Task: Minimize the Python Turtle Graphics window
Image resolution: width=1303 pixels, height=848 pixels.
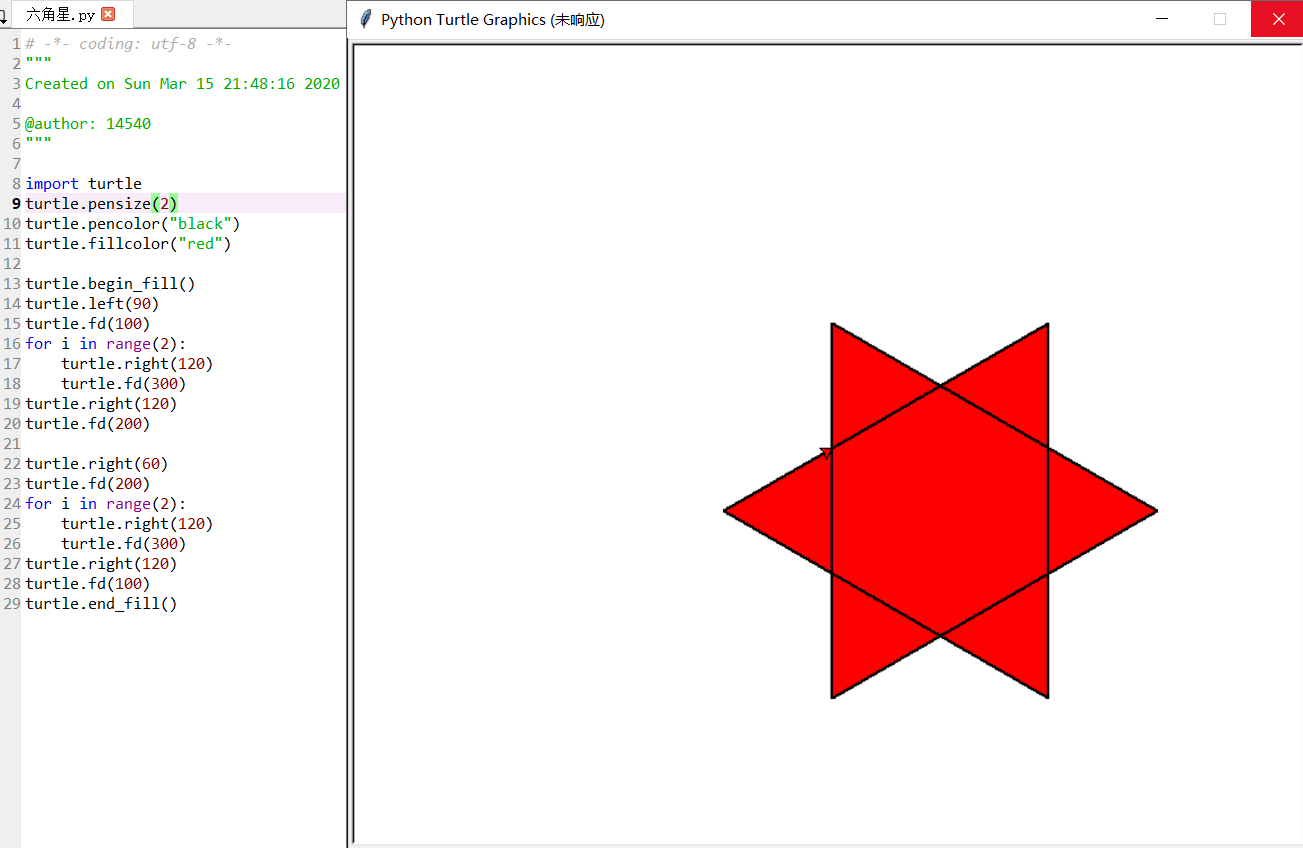Action: pyautogui.click(x=1162, y=19)
